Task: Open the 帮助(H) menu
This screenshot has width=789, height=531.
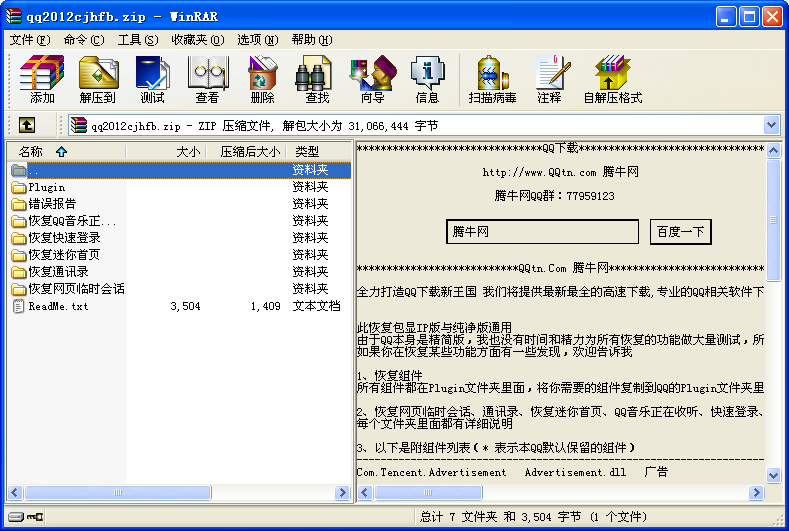Action: point(312,40)
